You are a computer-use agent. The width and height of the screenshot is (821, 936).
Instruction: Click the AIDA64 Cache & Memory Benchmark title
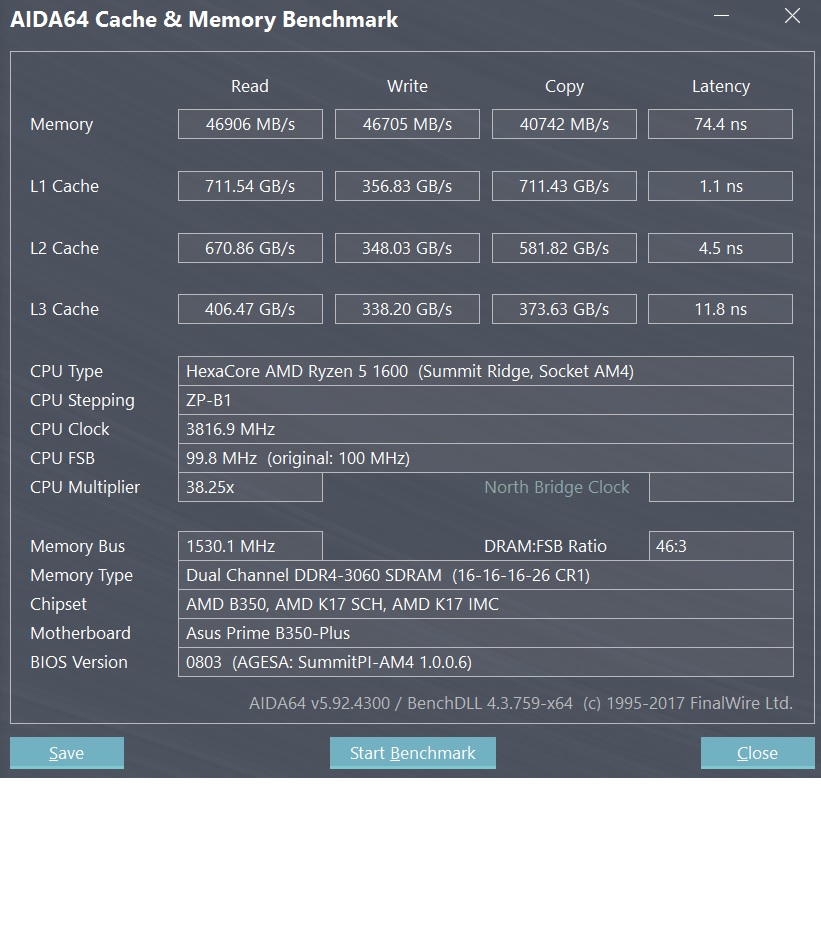pyautogui.click(x=204, y=20)
